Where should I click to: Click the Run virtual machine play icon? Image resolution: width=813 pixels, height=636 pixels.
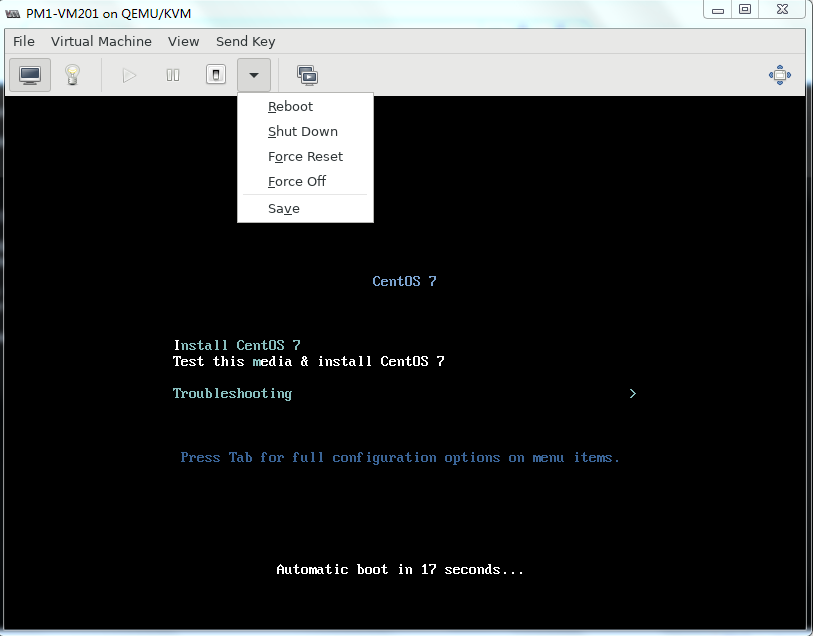129,76
